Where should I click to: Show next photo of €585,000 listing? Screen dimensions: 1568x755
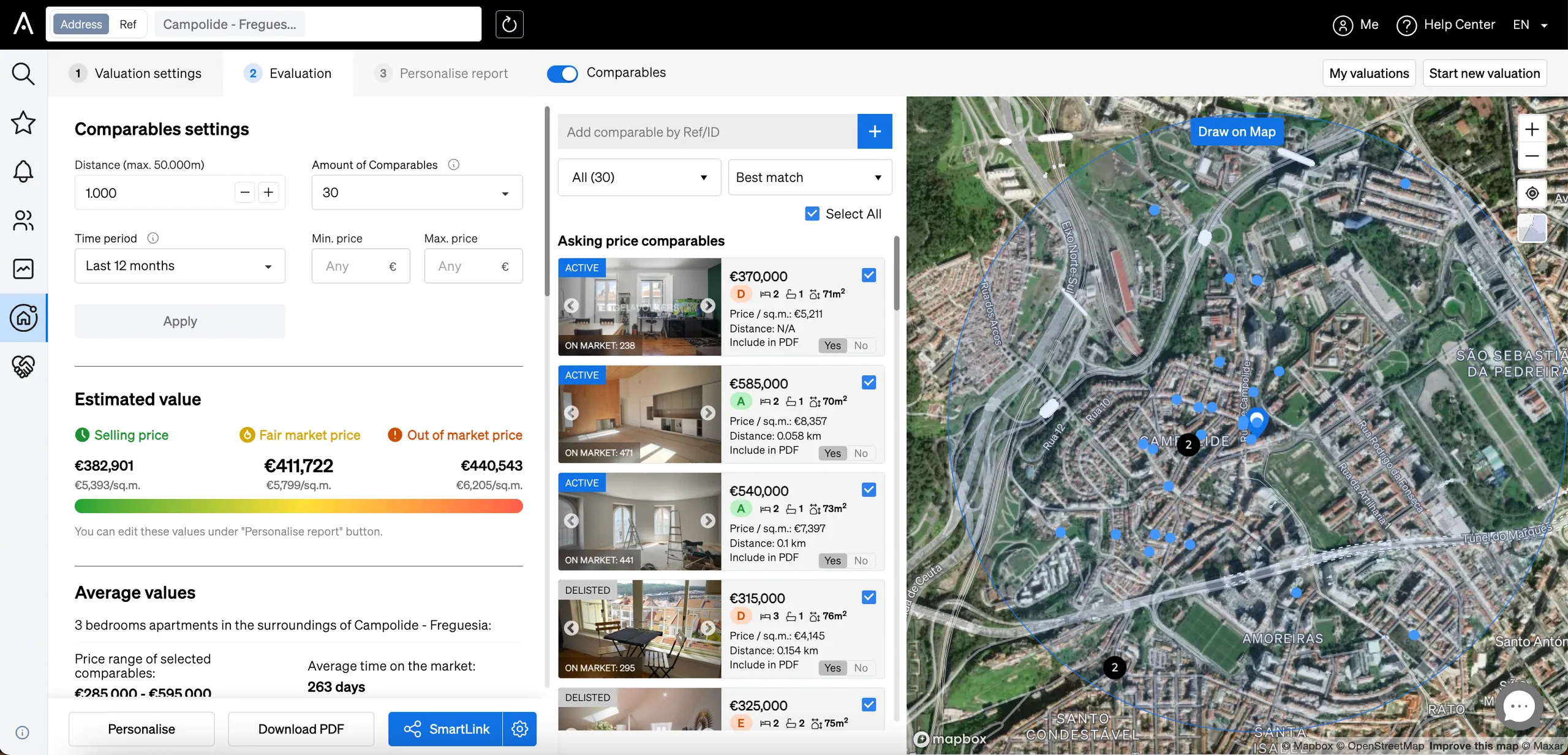click(707, 413)
